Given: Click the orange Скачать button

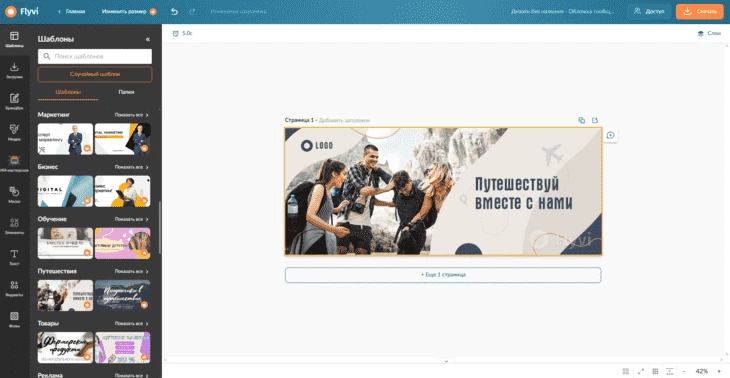Looking at the screenshot, I should point(700,12).
